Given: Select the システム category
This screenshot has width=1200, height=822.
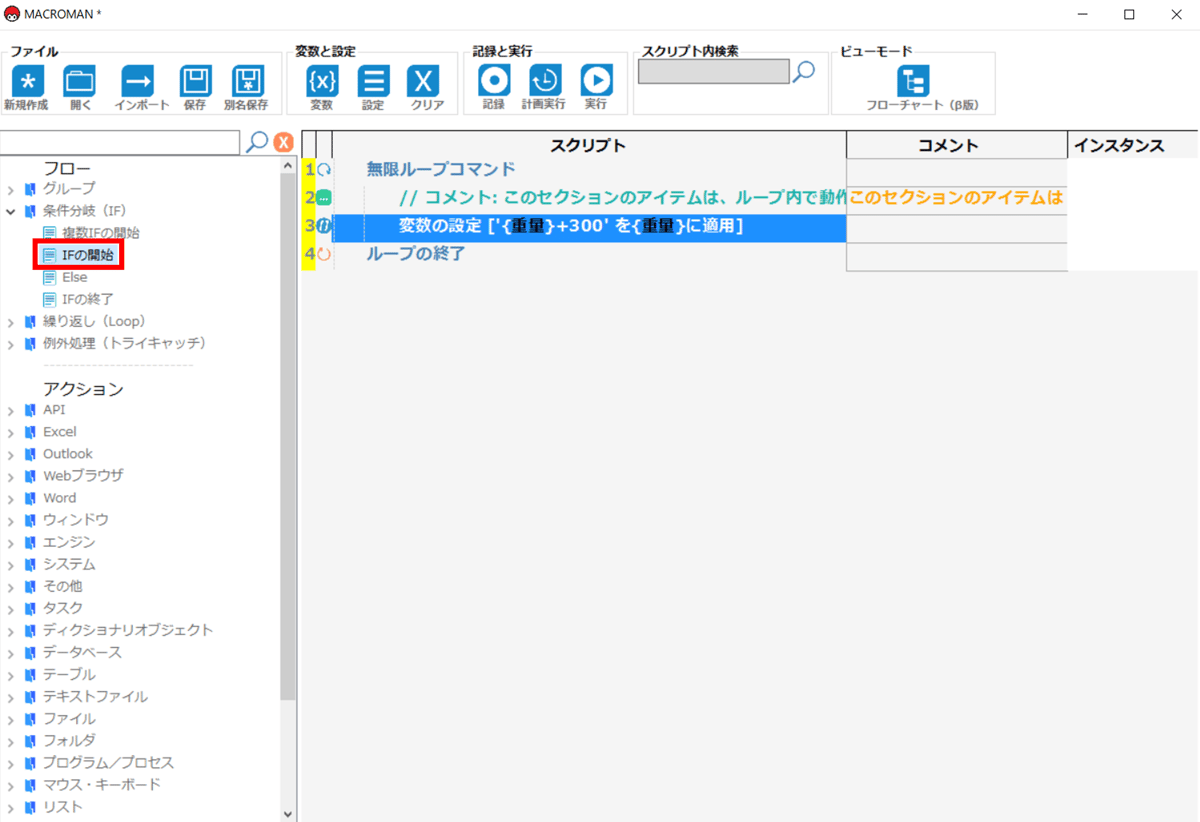Looking at the screenshot, I should tap(69, 564).
